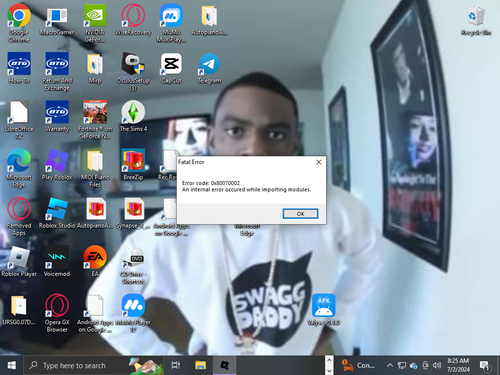Viewport: 500px width, 375px height.
Task: Click the Roblox app taskbar button
Action: (225, 365)
